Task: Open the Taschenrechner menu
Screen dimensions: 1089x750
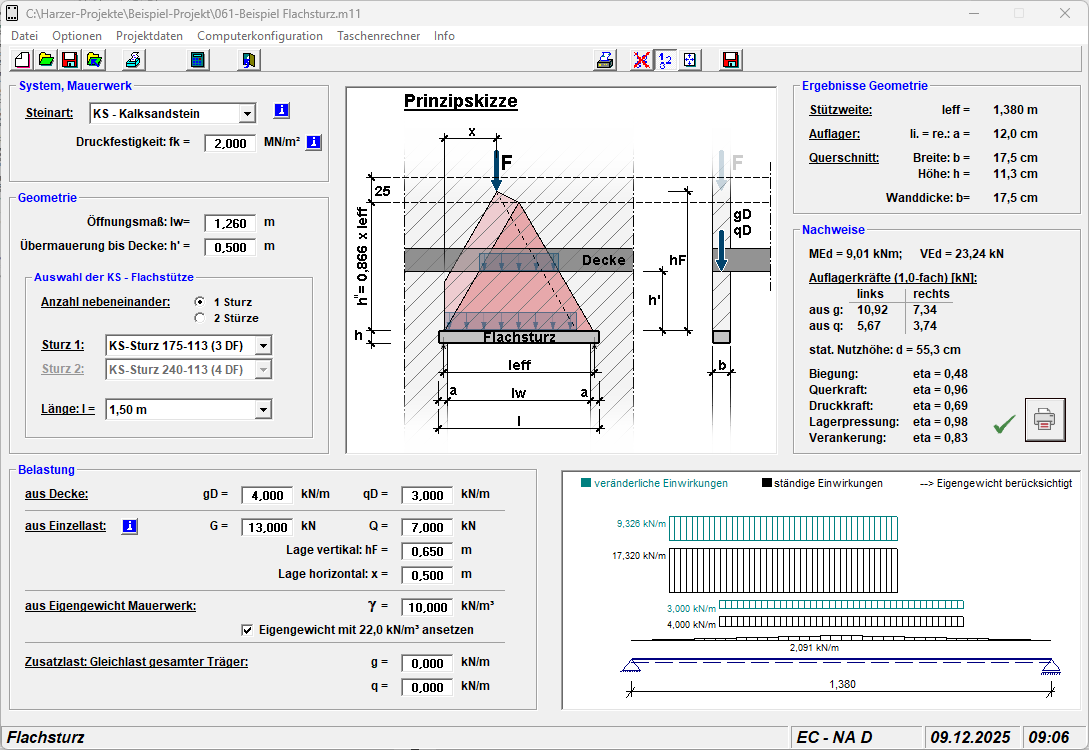Action: 378,36
